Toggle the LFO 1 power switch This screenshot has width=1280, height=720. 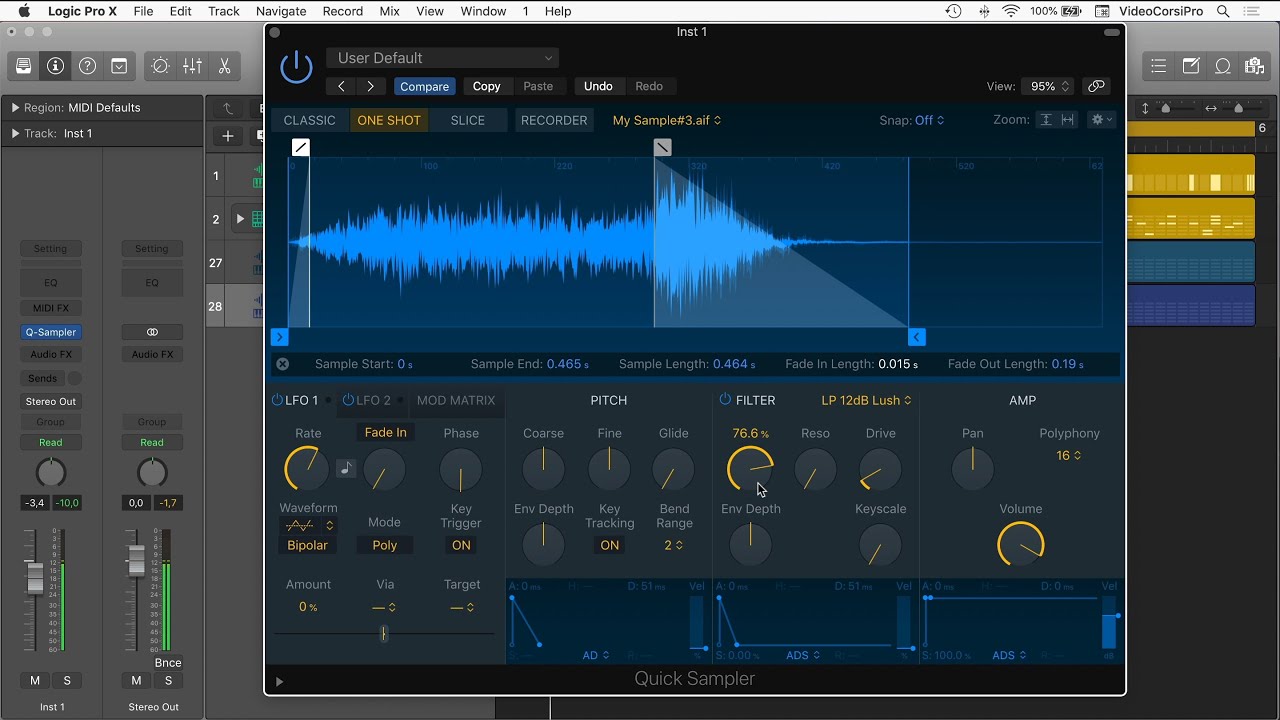277,400
